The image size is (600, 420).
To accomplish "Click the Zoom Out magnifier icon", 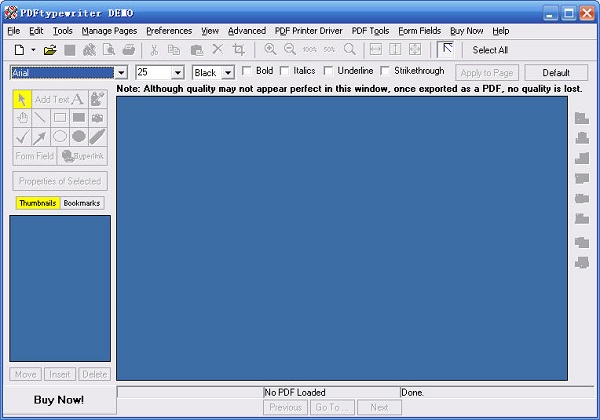I will 290,49.
